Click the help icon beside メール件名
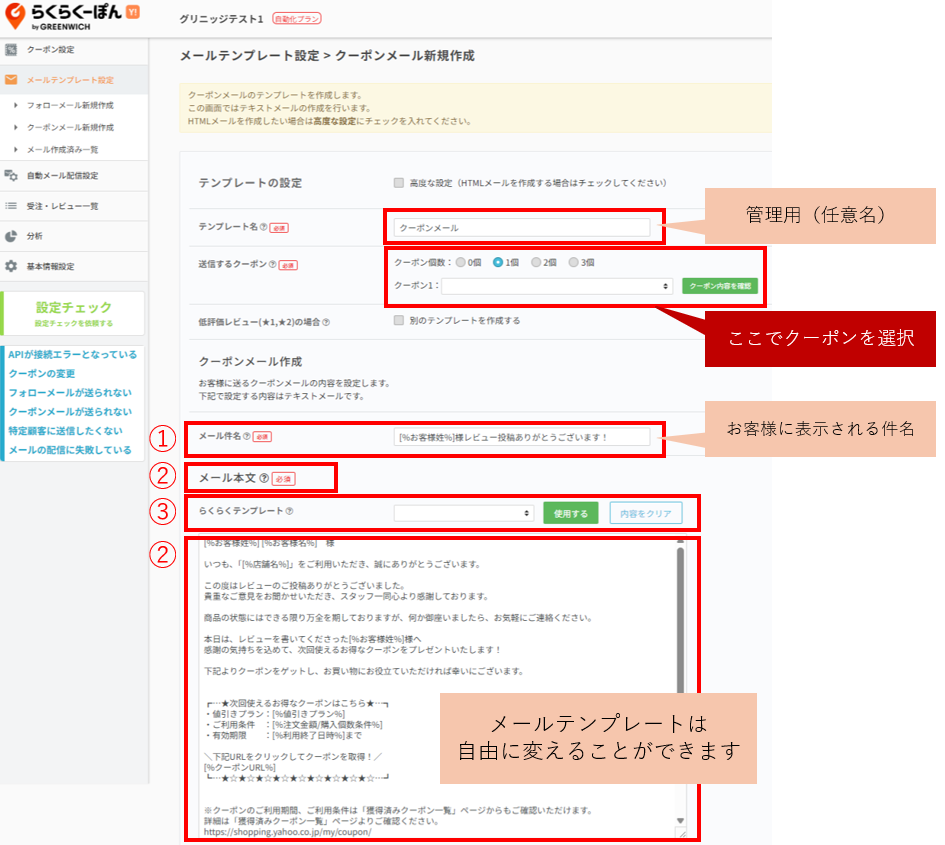Image resolution: width=945 pixels, height=845 pixels. (x=247, y=437)
